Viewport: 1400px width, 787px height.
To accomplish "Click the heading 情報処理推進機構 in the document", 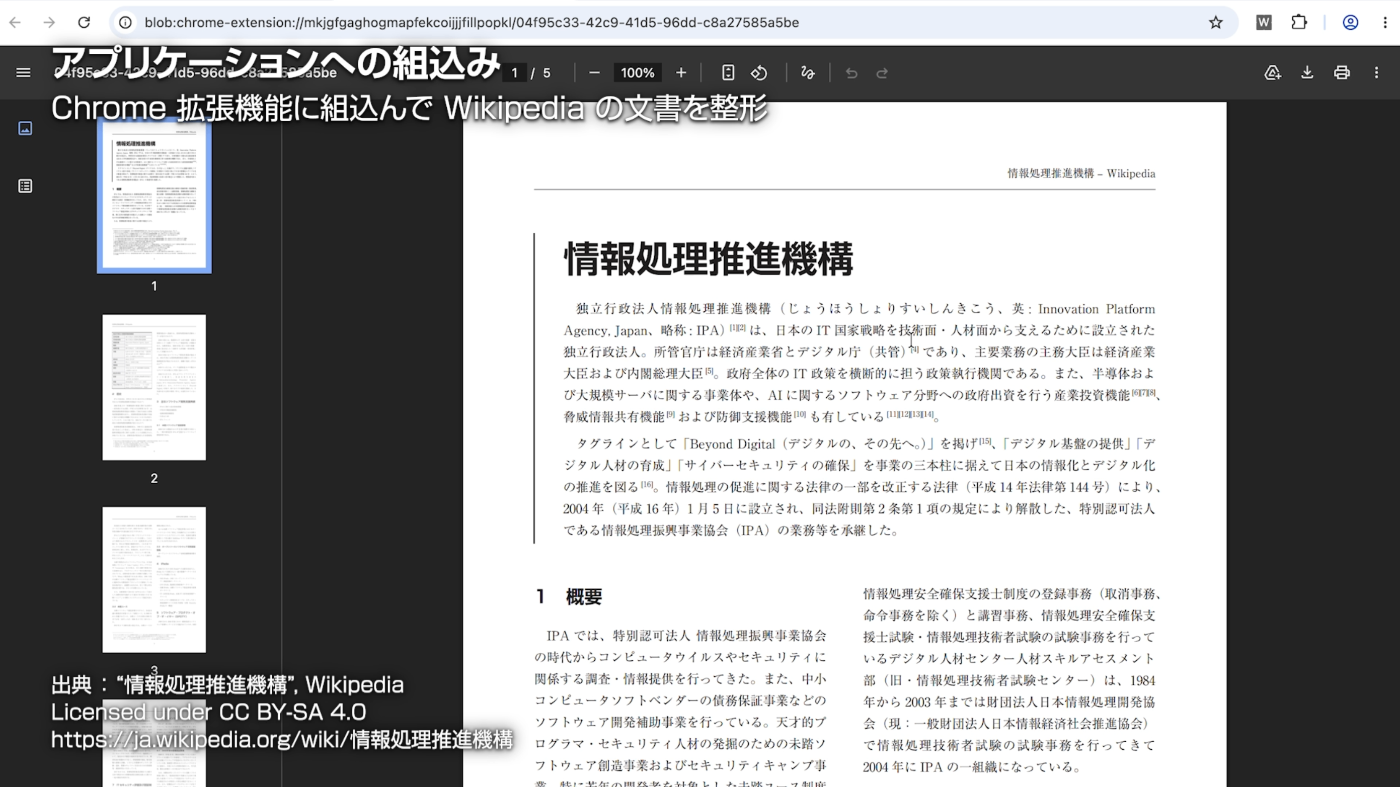I will coord(708,259).
